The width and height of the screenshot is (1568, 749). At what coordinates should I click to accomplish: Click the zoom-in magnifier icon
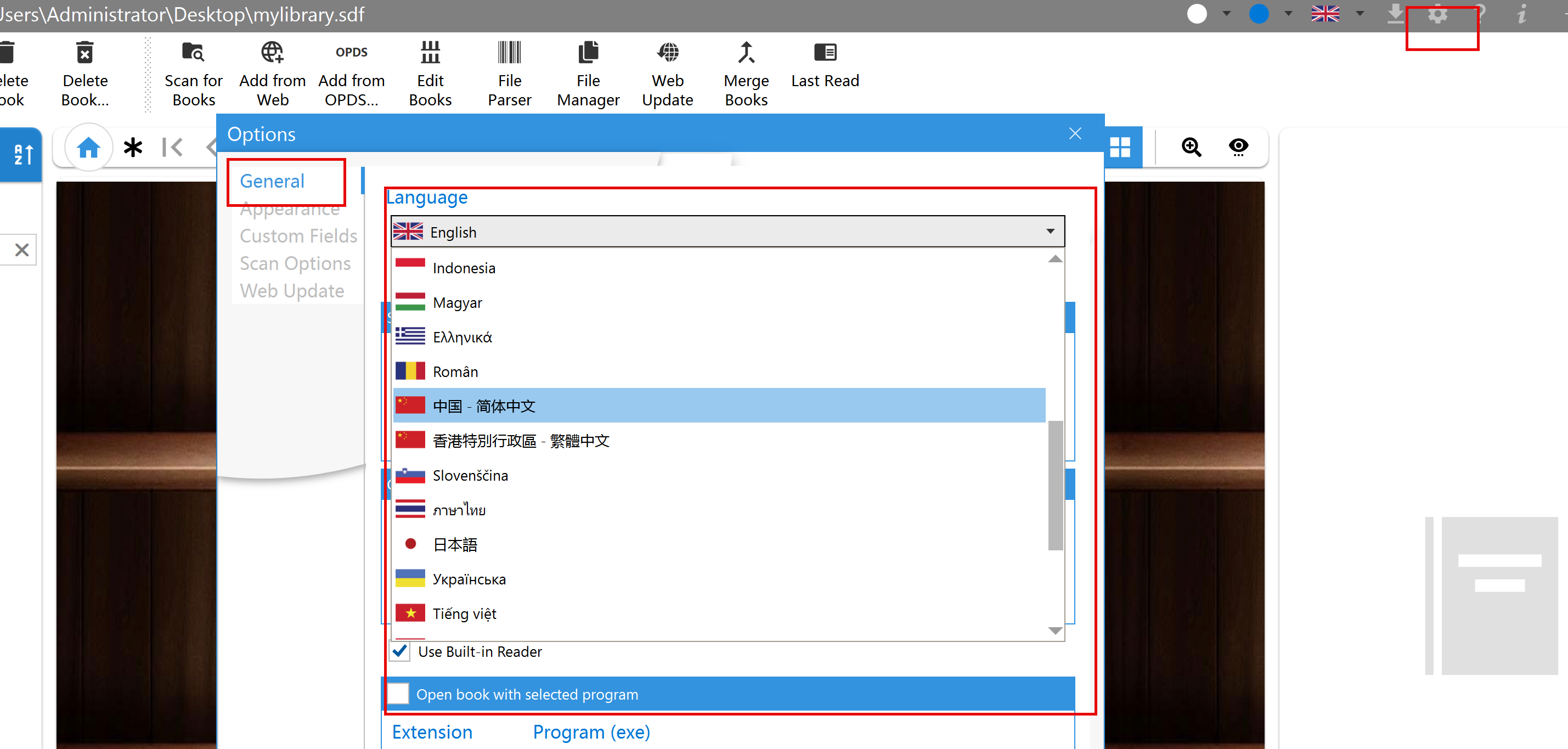[1191, 148]
